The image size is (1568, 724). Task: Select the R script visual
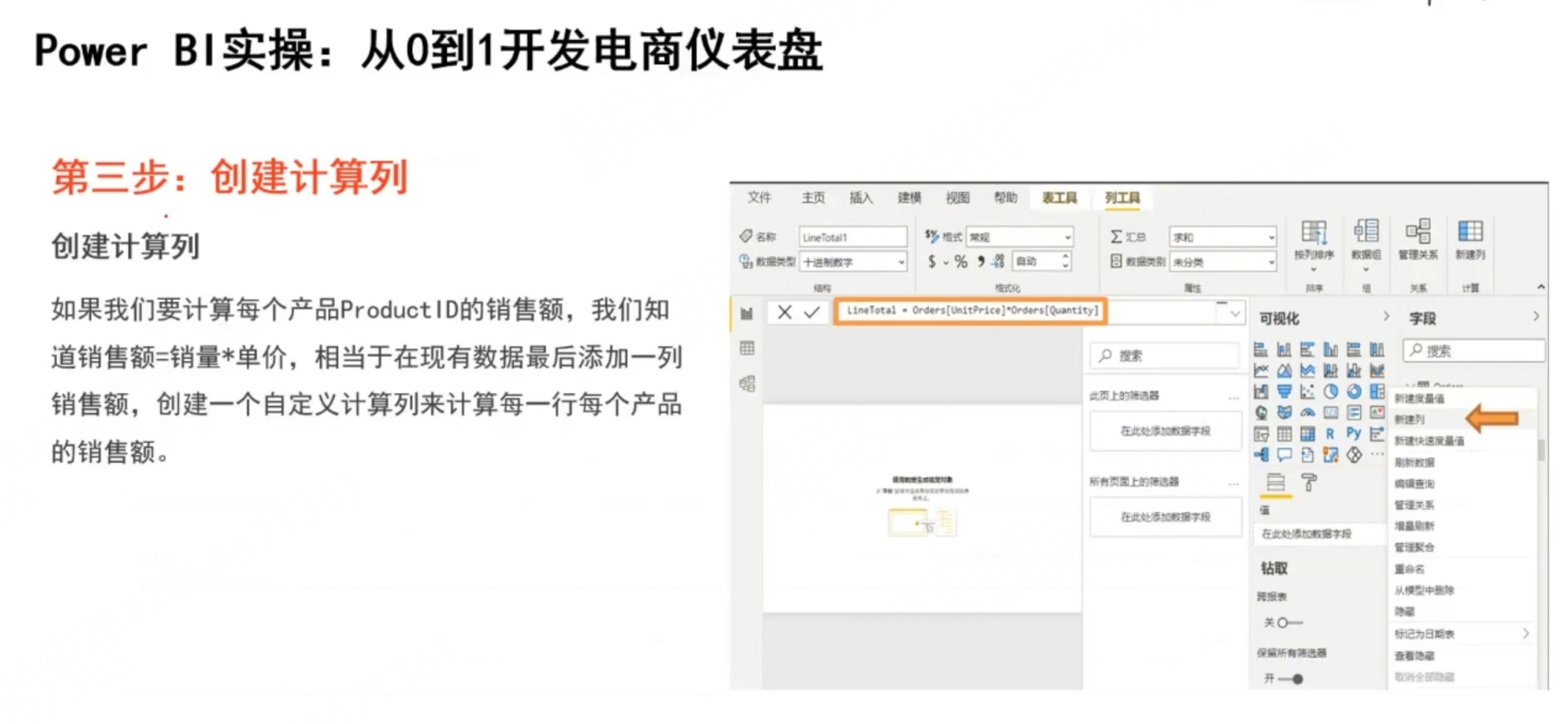(x=1331, y=434)
